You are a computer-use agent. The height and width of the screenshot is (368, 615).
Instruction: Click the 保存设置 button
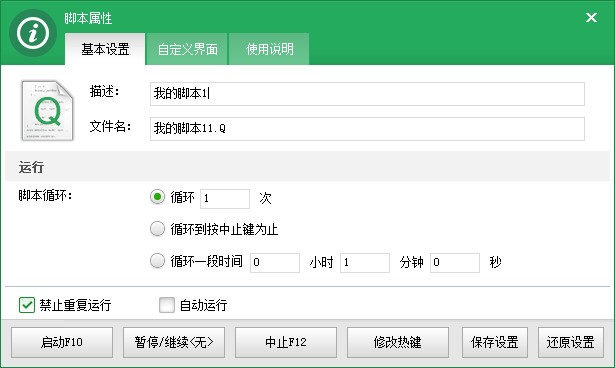tap(495, 342)
